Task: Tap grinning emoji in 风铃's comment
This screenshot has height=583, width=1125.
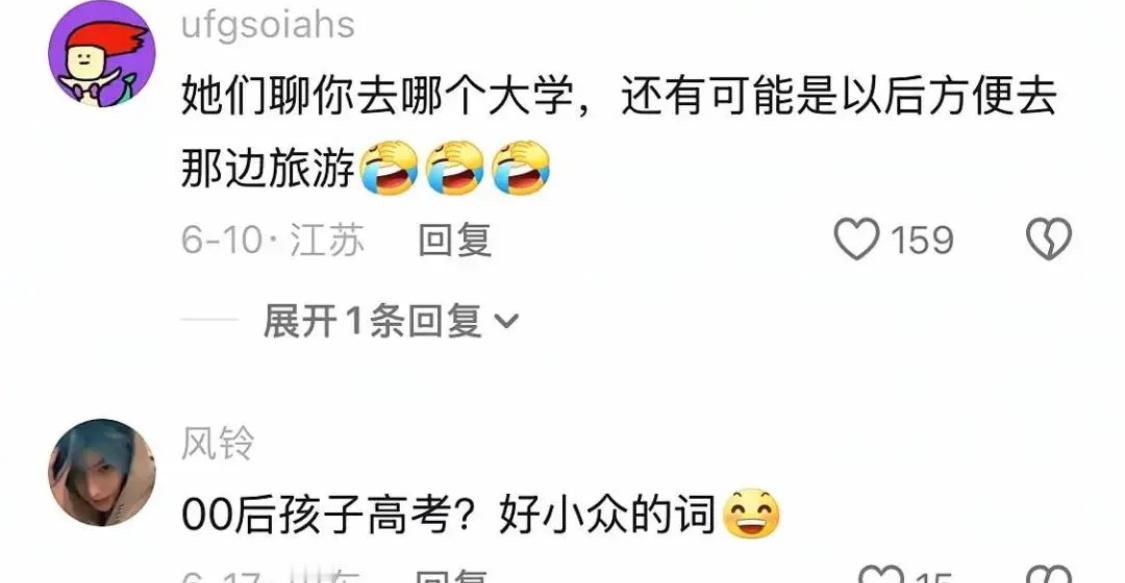Action: click(x=751, y=514)
